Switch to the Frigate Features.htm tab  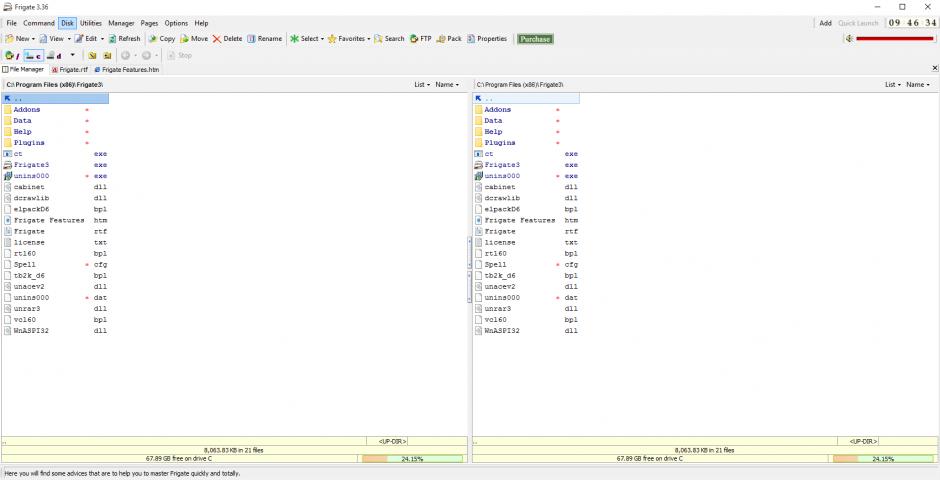[126, 70]
